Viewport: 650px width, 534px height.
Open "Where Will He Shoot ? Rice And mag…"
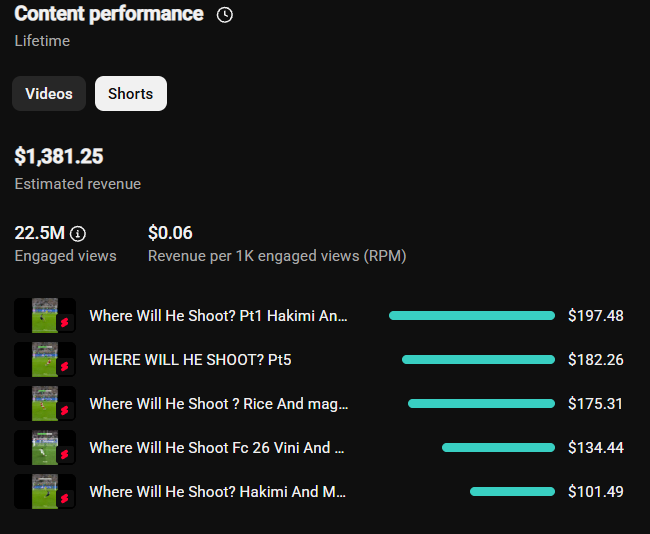point(219,404)
